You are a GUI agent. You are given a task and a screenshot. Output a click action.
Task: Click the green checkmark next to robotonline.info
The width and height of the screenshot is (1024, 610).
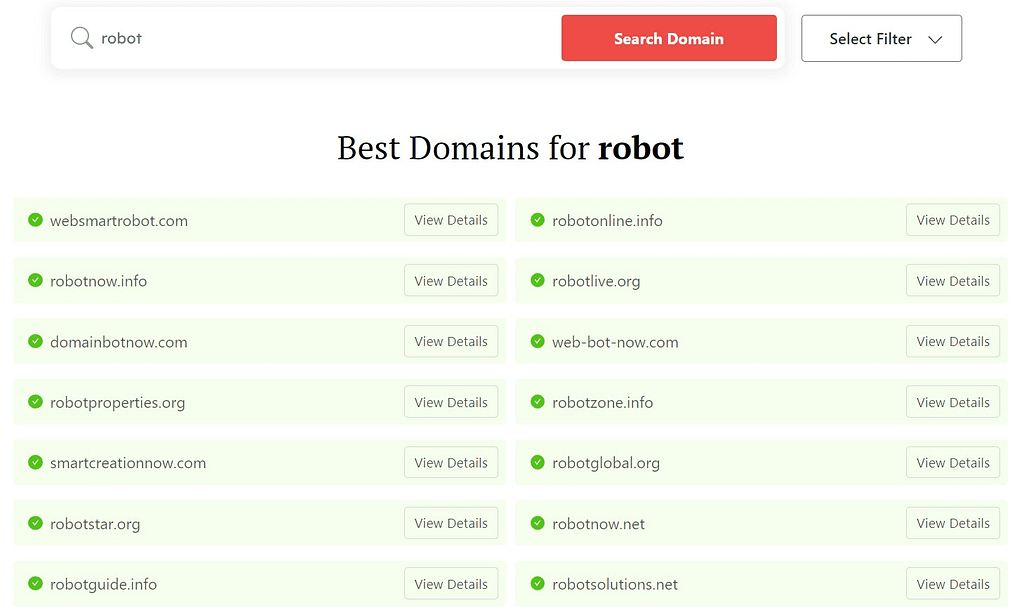538,220
